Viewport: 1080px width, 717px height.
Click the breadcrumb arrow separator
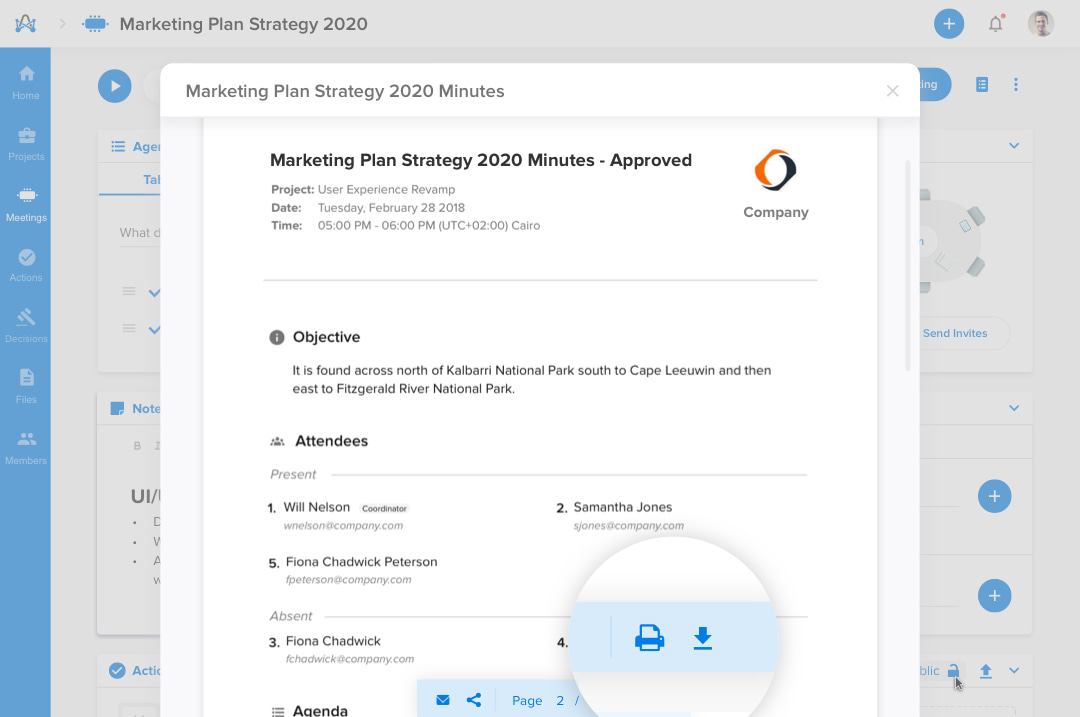[x=62, y=24]
